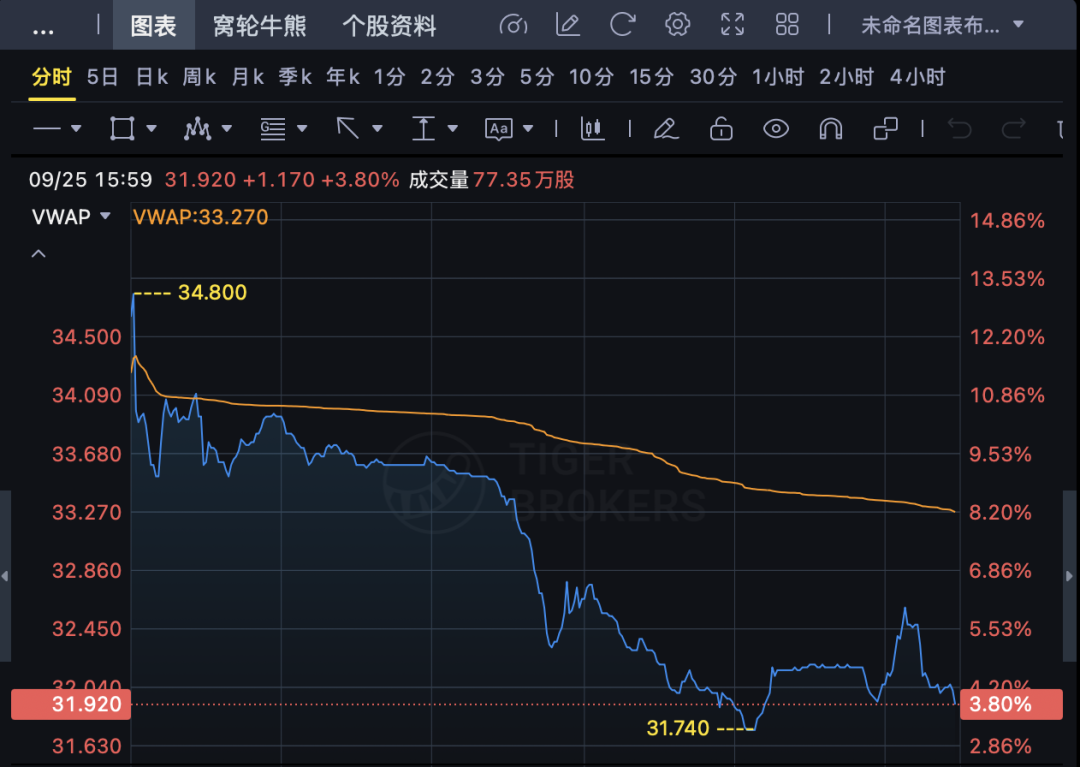Switch to the 个股资料 tab

point(389,26)
